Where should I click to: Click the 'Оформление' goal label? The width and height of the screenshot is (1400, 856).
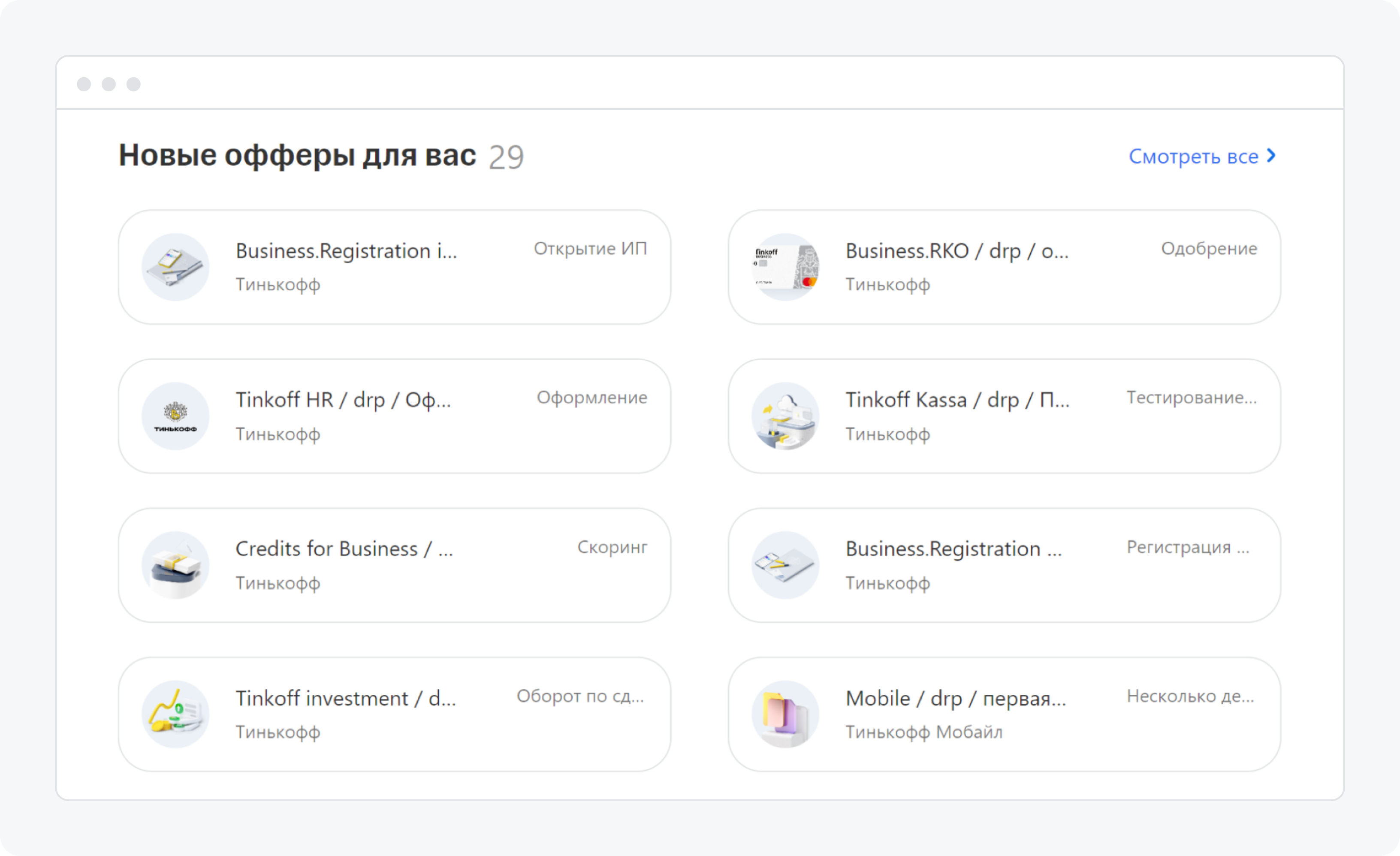[592, 398]
